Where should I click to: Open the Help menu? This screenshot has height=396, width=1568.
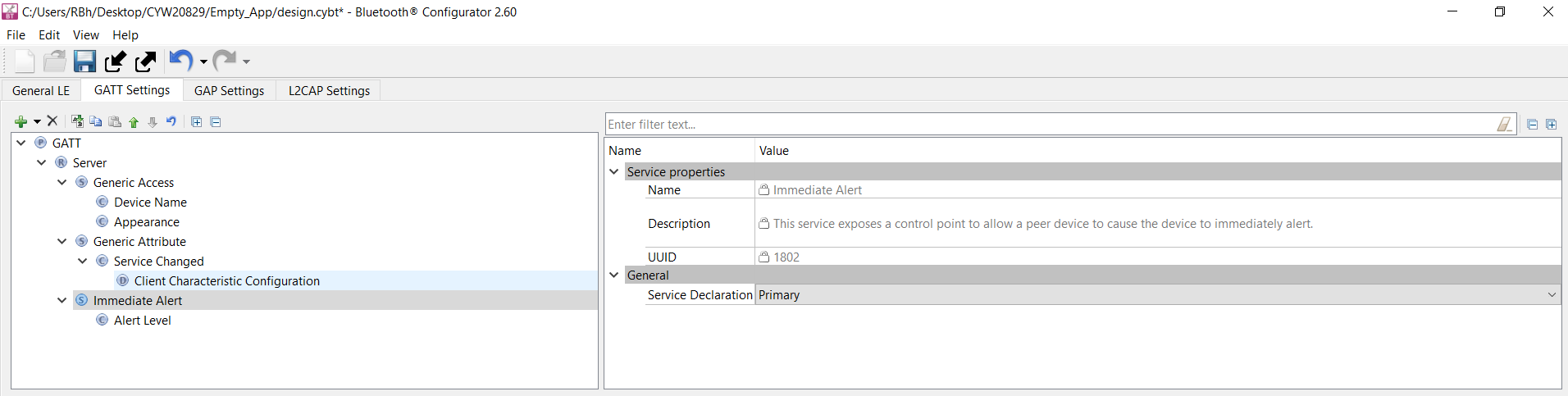[x=125, y=35]
